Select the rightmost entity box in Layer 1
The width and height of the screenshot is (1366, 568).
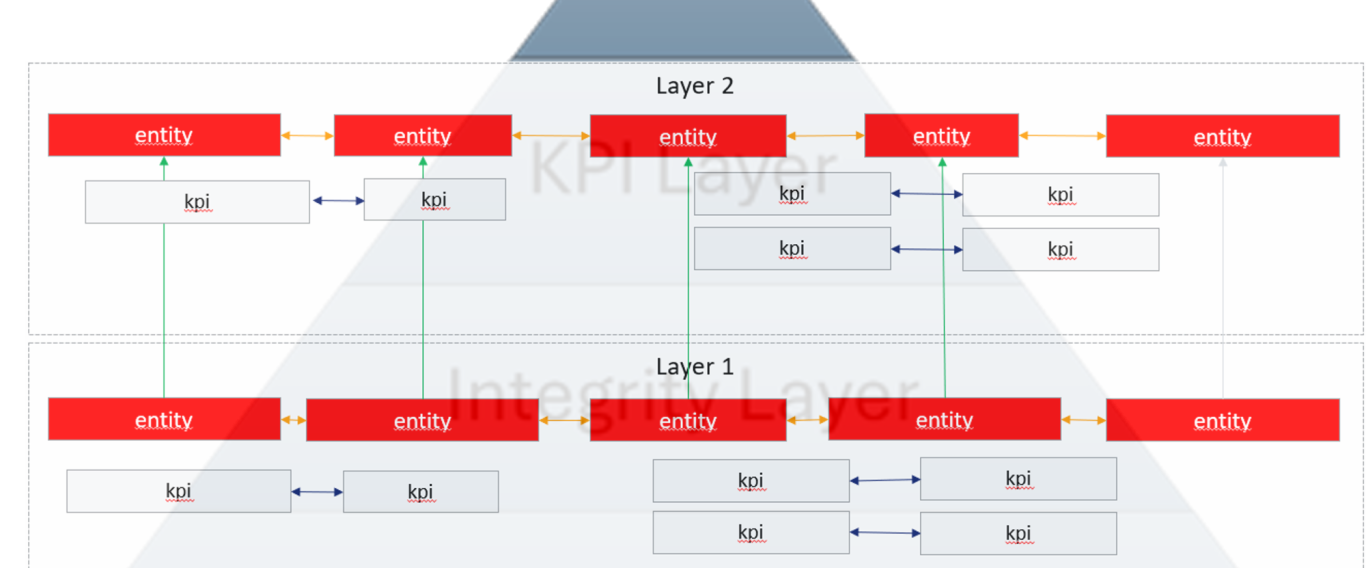1222,420
